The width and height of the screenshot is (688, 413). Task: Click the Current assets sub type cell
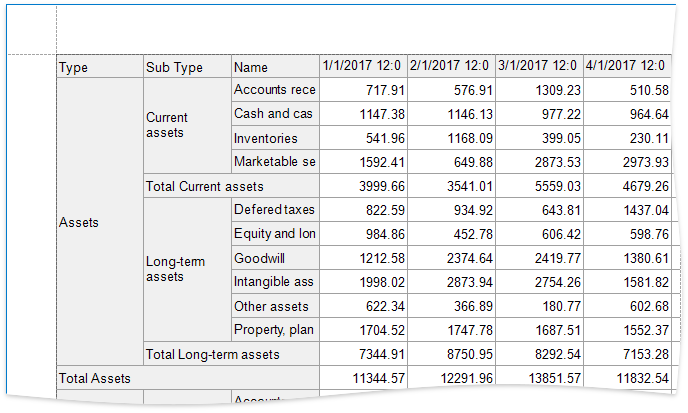click(187, 125)
